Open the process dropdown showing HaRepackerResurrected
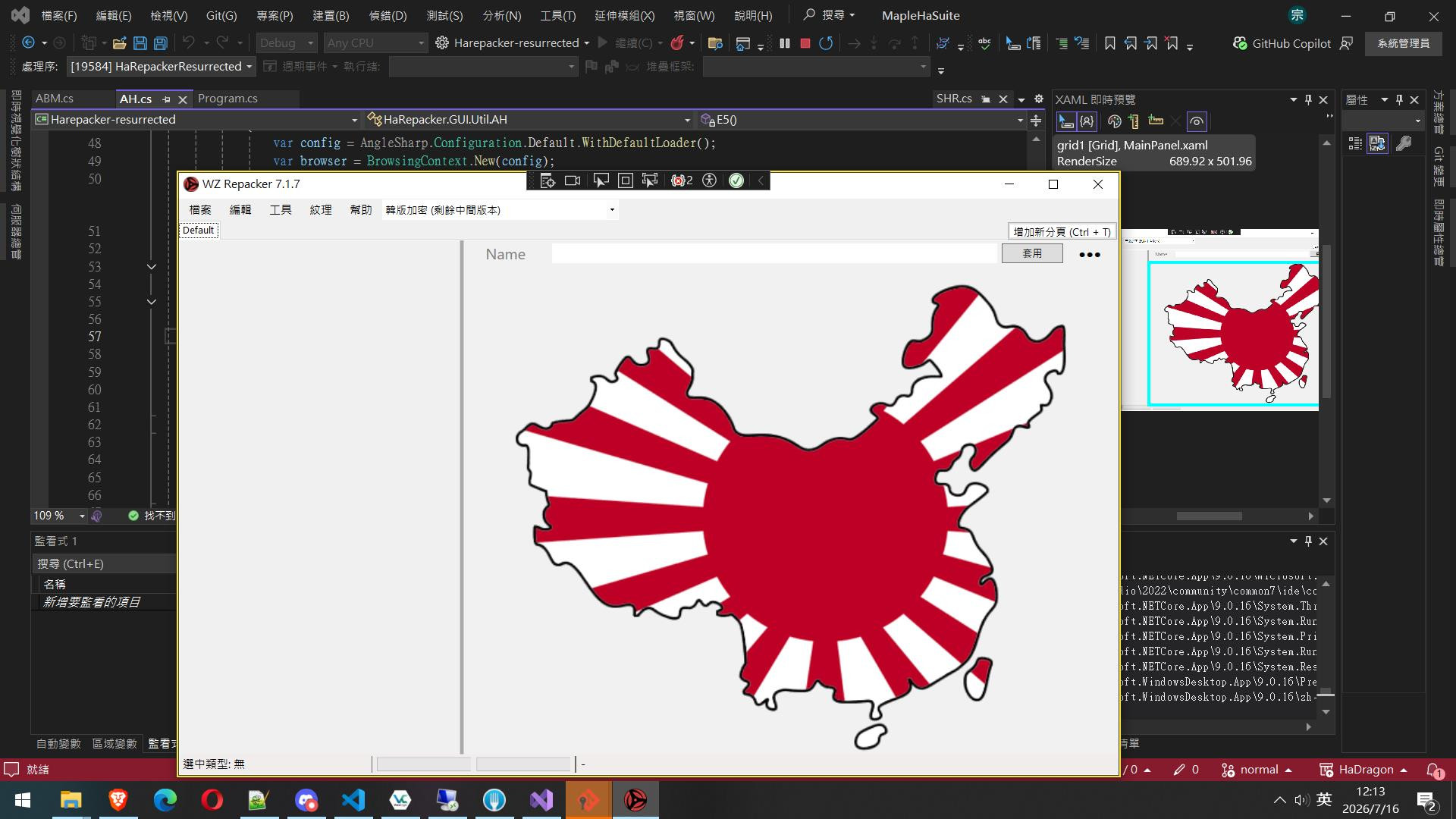The height and width of the screenshot is (819, 1456). click(161, 67)
